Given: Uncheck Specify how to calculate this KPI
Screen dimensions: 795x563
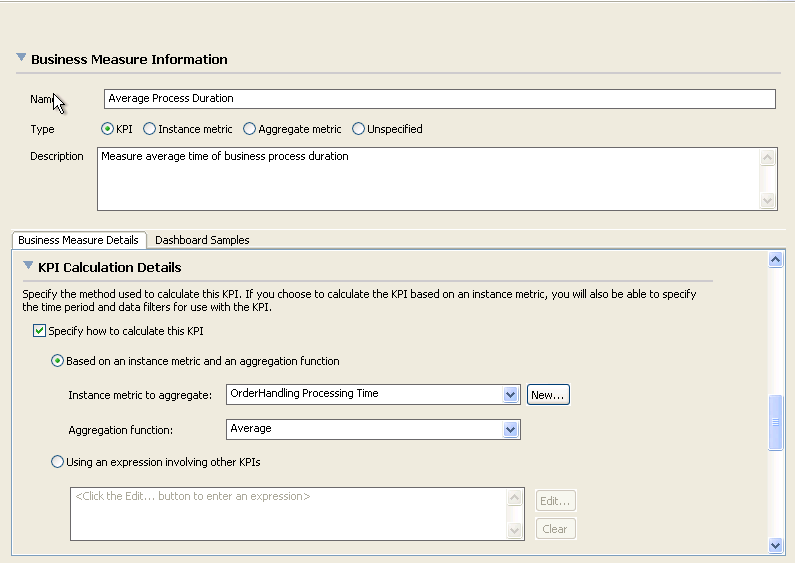Looking at the screenshot, I should (x=40, y=331).
